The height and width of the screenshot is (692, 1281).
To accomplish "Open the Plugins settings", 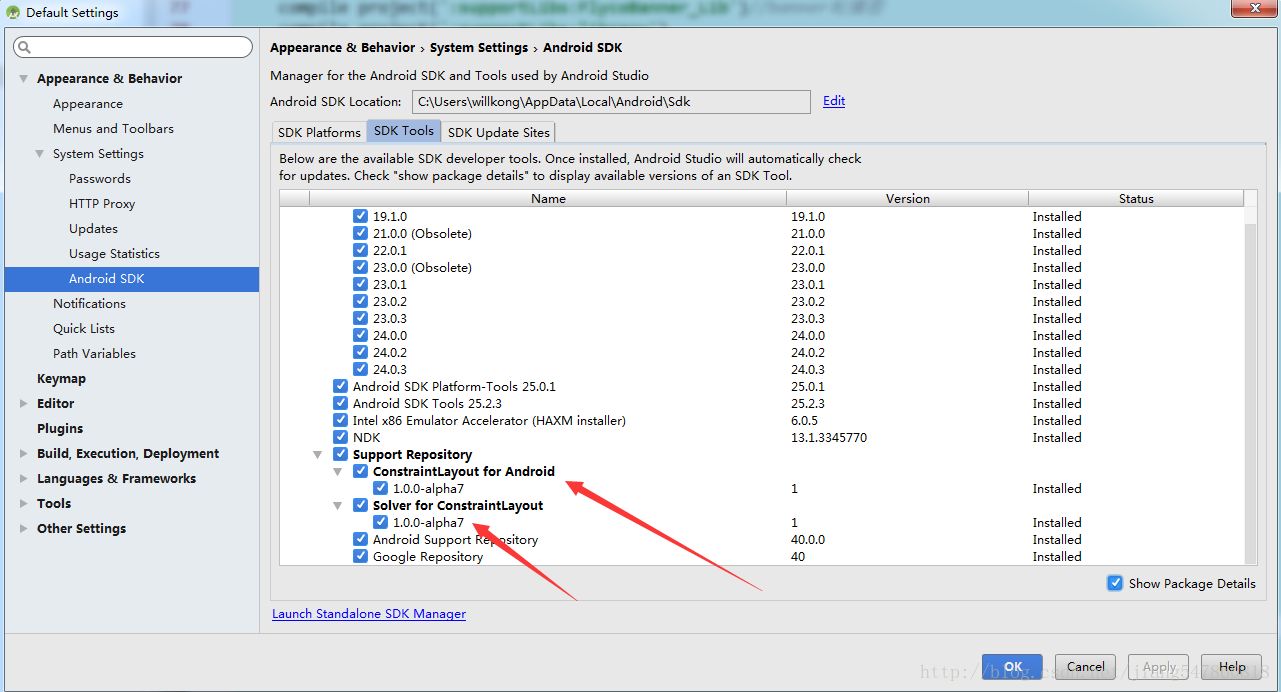I will tap(60, 428).
